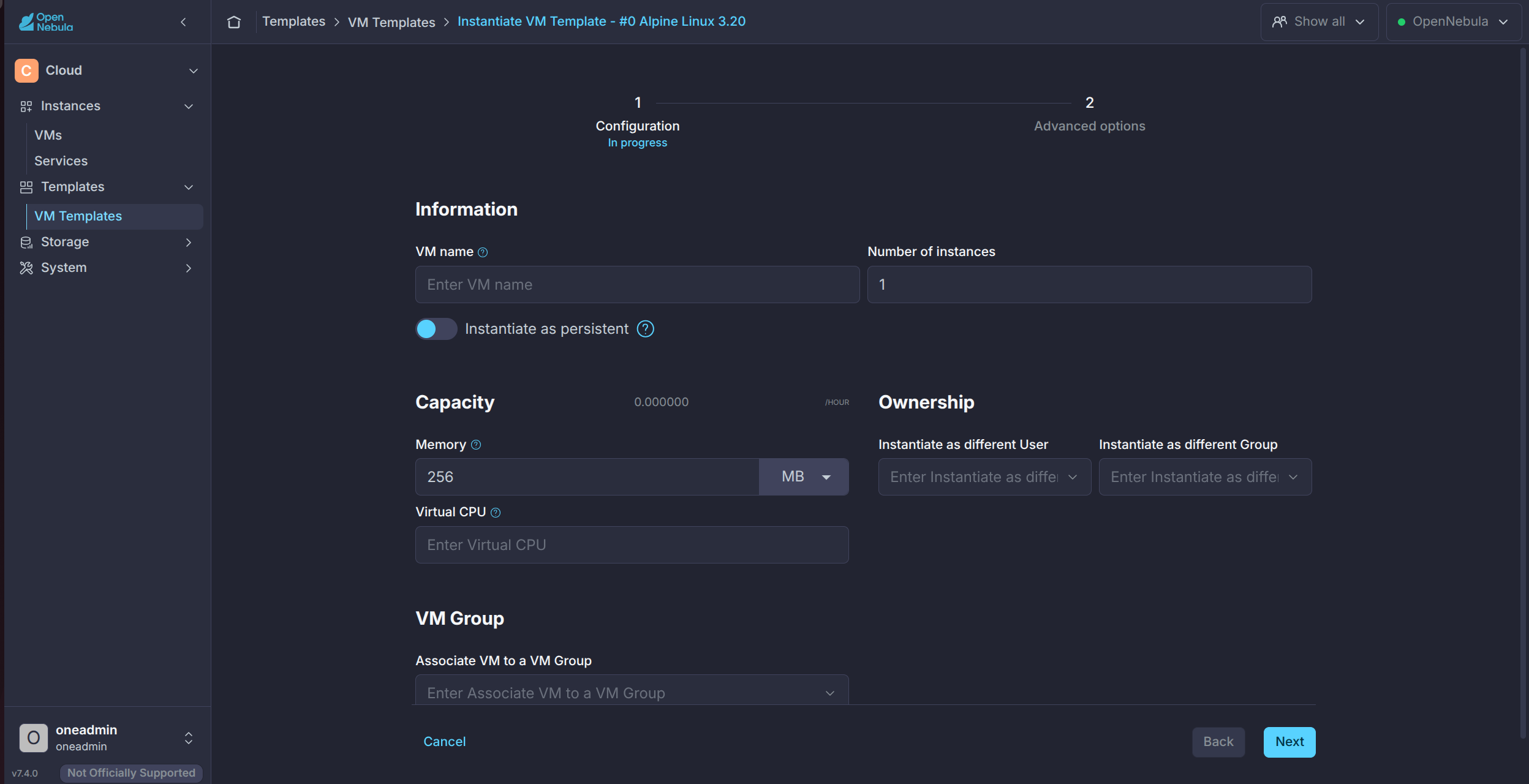Expand the Storage menu chevron
This screenshot has width=1529, height=784.
coord(189,243)
